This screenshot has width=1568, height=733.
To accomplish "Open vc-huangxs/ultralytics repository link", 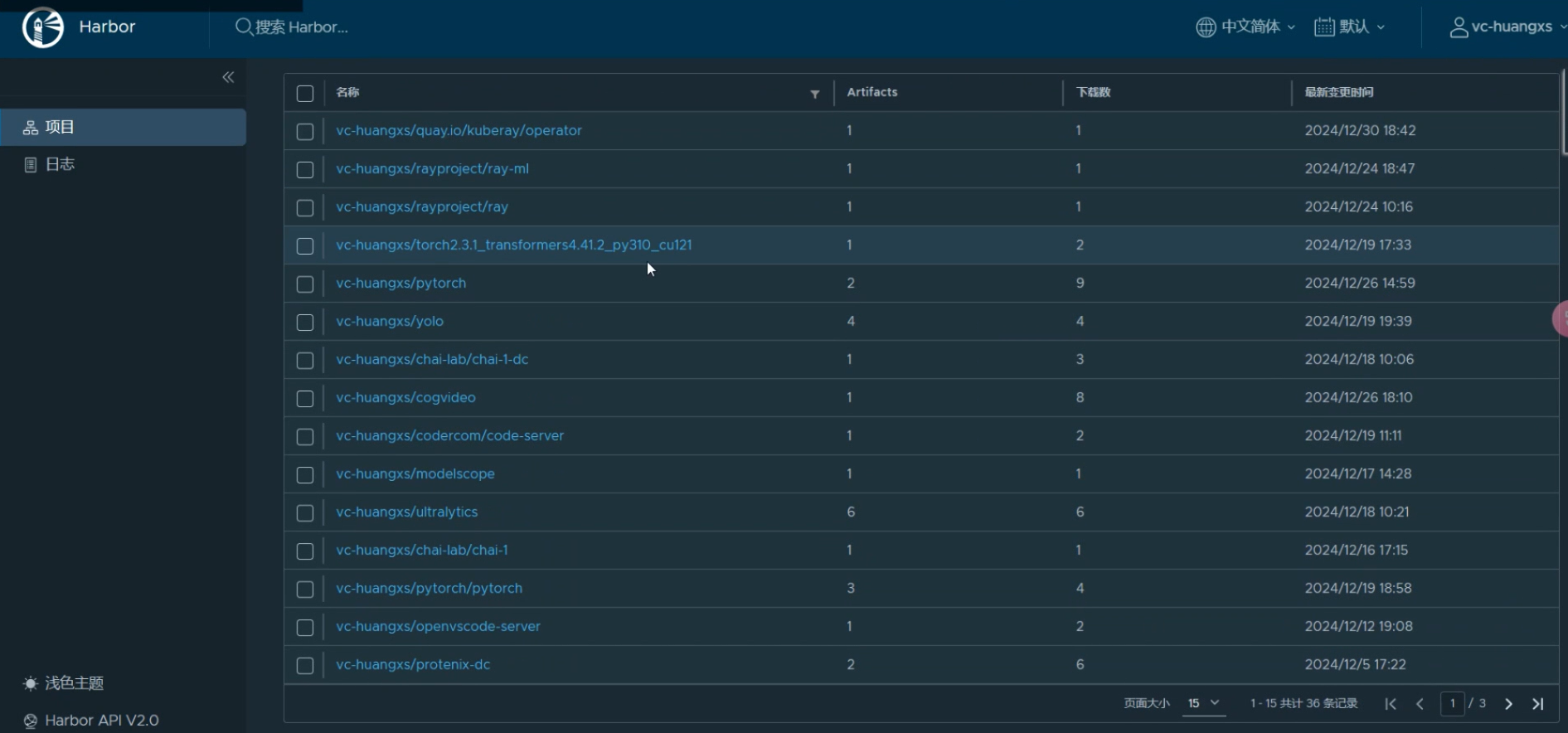I will click(406, 512).
